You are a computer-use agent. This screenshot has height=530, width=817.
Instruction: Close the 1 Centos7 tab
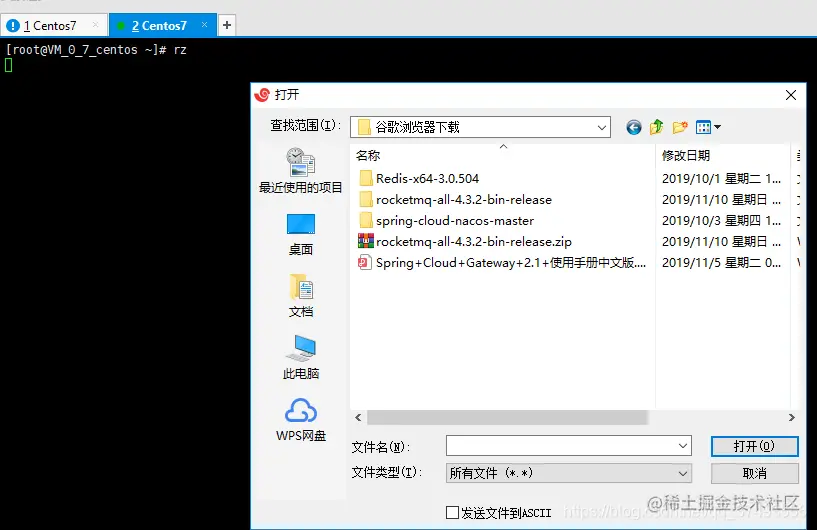pyautogui.click(x=95, y=24)
